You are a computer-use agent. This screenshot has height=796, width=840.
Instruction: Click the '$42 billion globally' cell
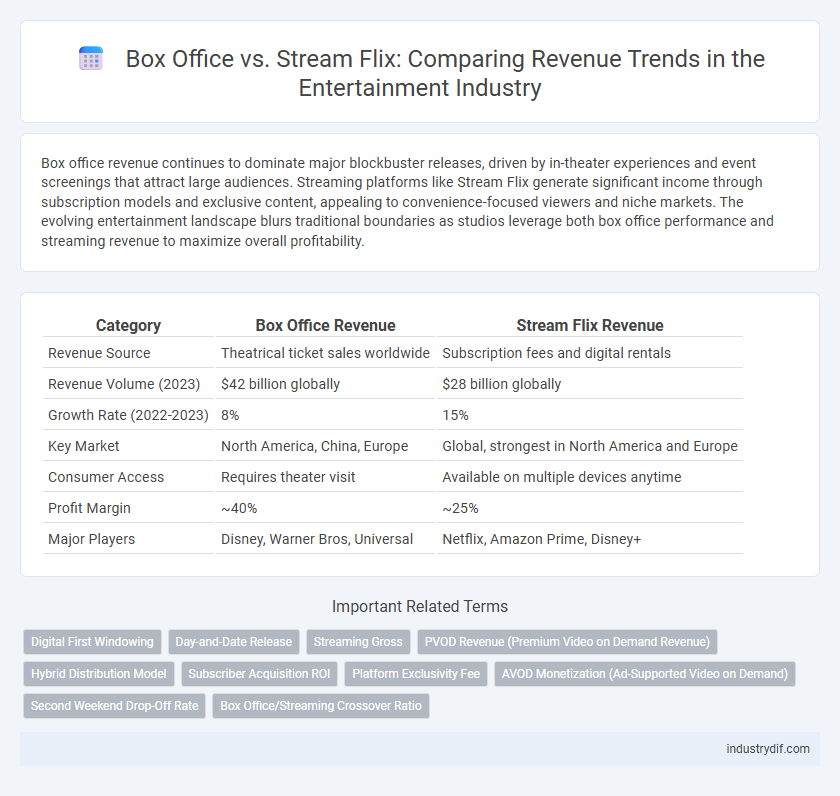coord(325,384)
